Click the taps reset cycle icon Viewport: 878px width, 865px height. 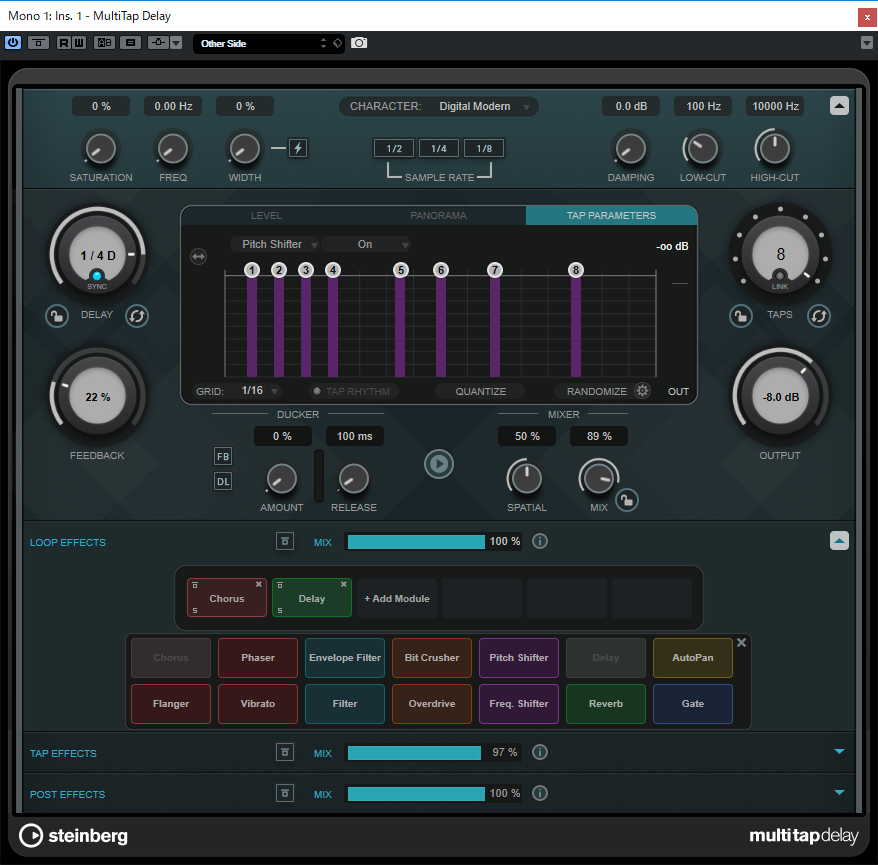pos(819,316)
